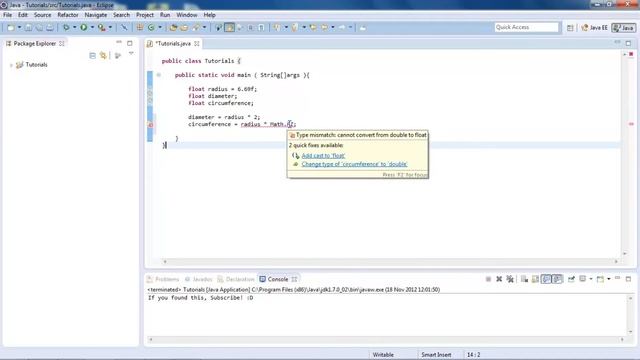Screen dimensions: 640x360
Task: Click Remove Launch X icon in Console
Action: click(499, 279)
